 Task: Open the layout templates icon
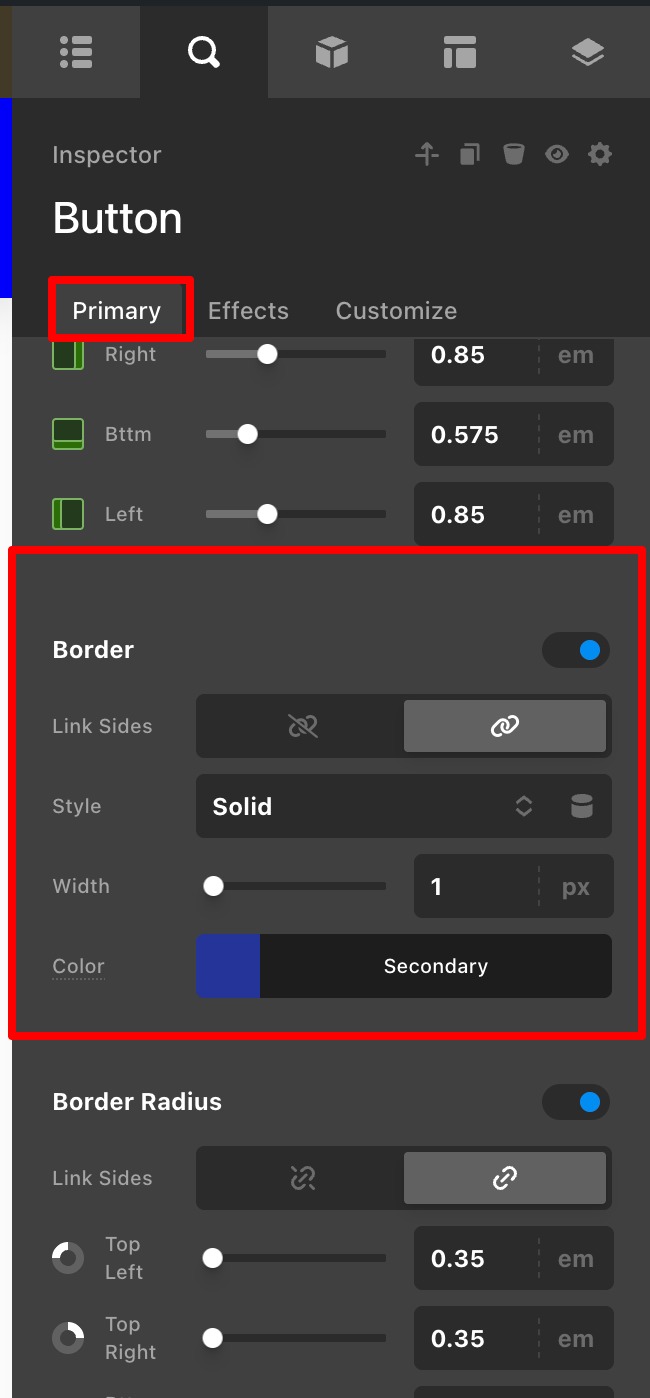coord(459,51)
